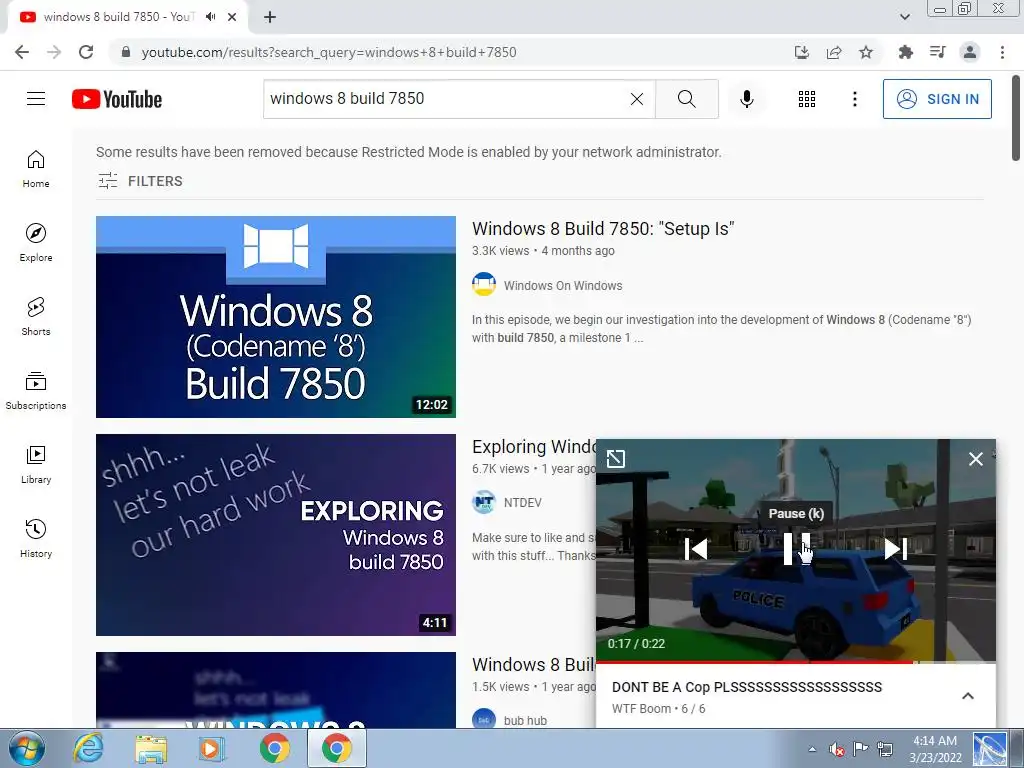The height and width of the screenshot is (768, 1024).
Task: Expand the miniplayer to full watch page
Action: pyautogui.click(x=616, y=458)
